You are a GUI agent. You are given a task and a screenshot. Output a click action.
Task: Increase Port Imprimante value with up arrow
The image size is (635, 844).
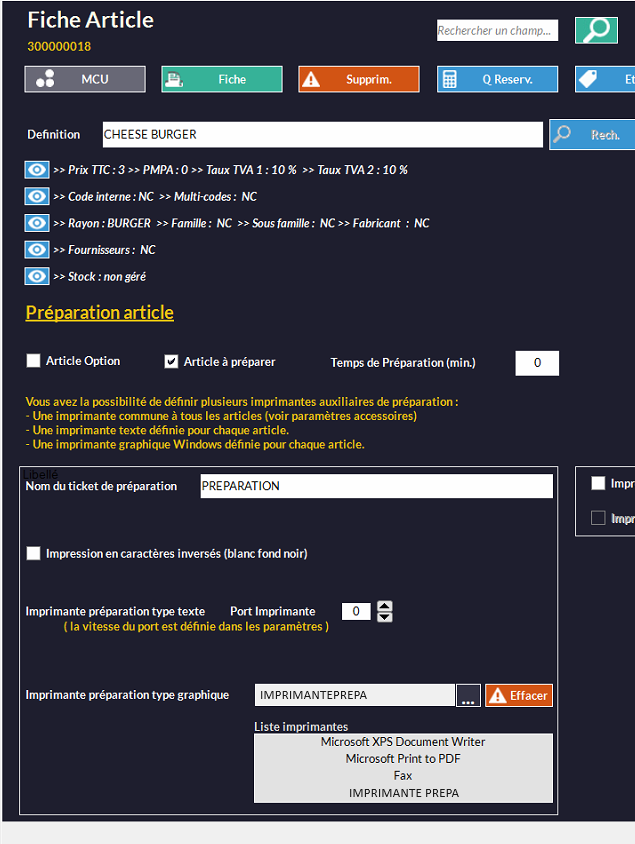click(x=385, y=606)
